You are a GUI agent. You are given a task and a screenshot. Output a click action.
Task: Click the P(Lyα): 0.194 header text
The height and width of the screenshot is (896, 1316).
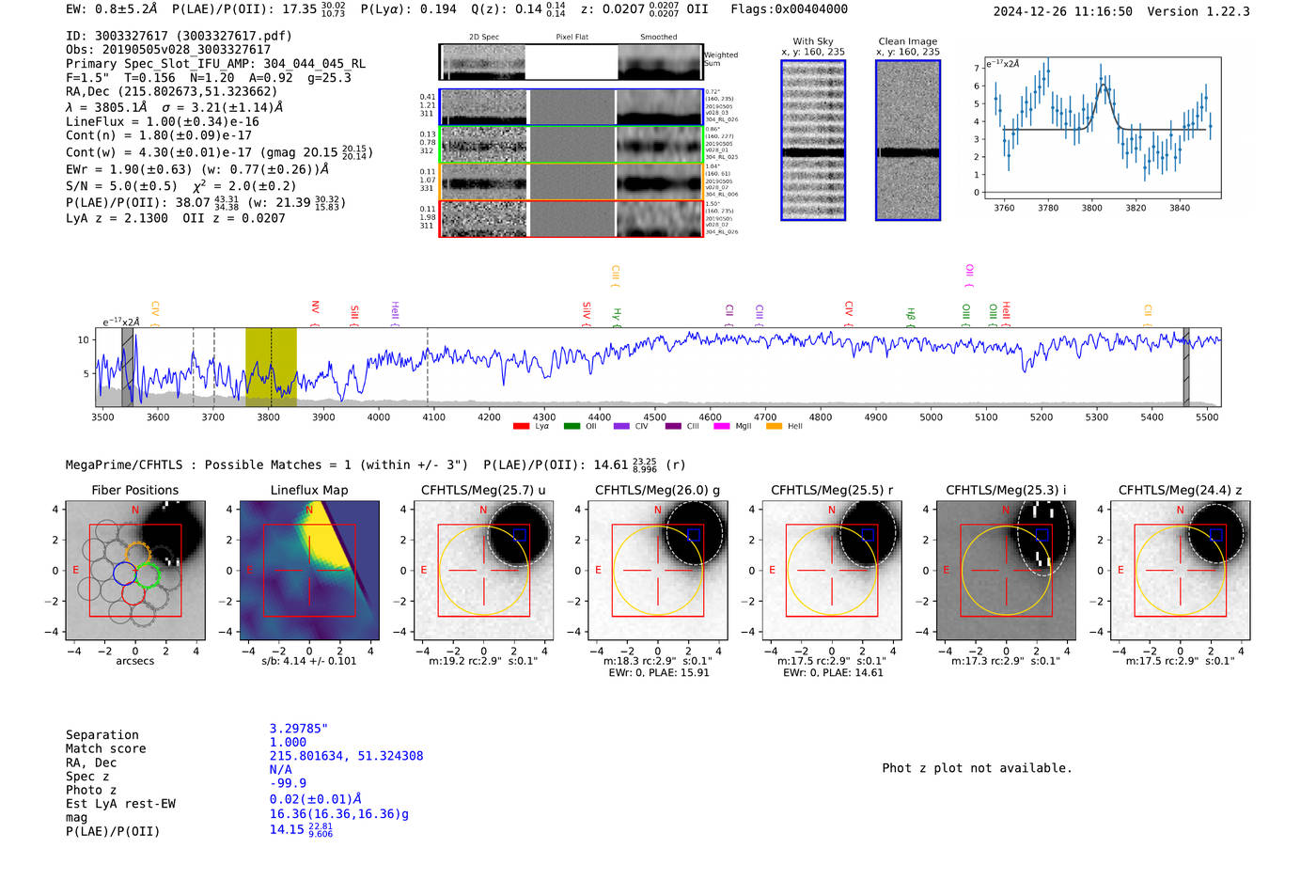coord(409,8)
